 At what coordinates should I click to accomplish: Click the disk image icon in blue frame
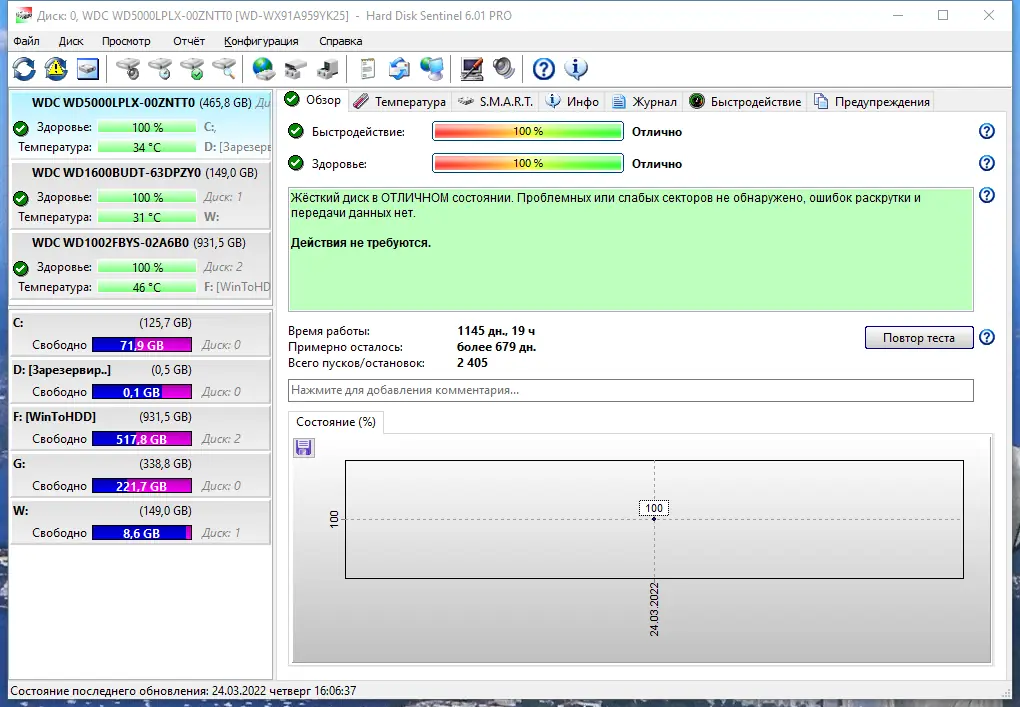click(88, 68)
